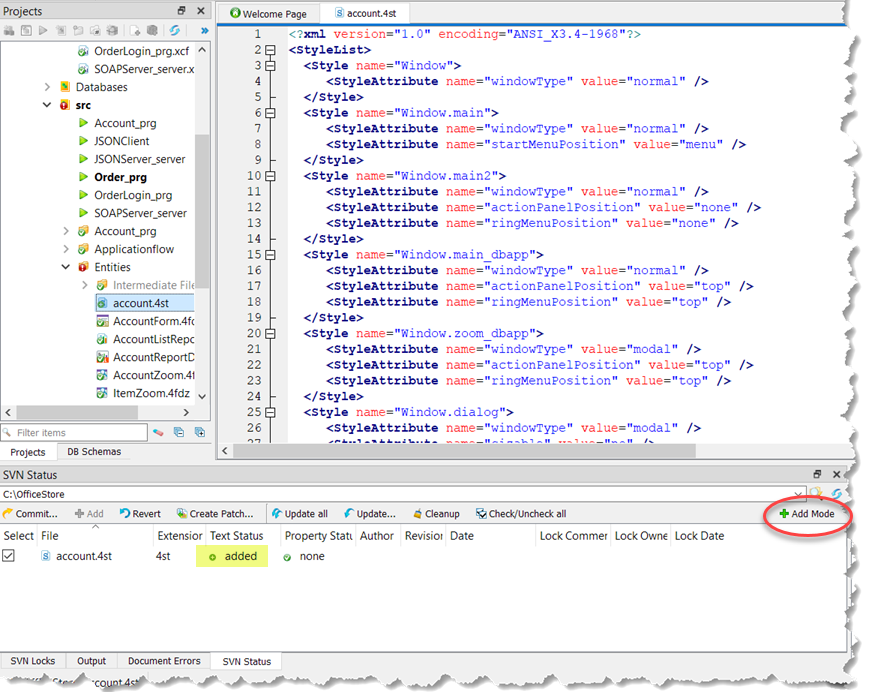Click the Add Mode button

tap(806, 513)
